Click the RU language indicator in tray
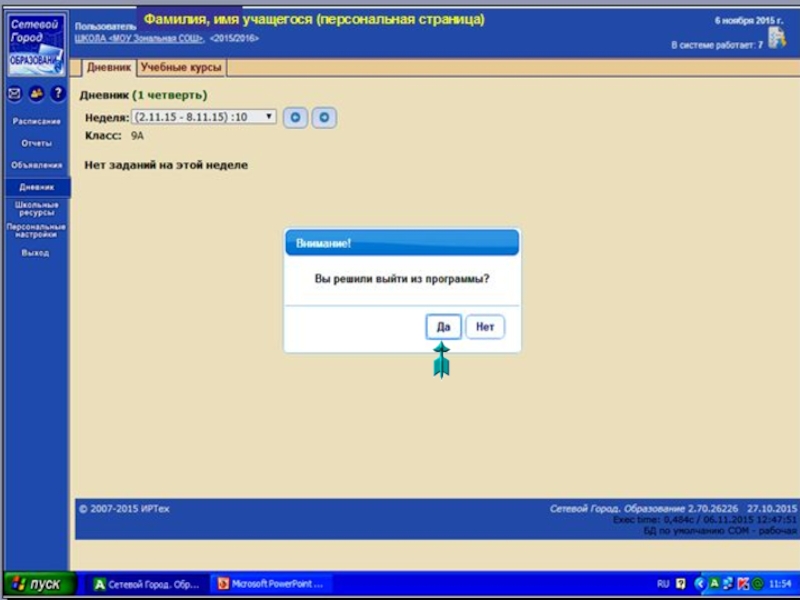The image size is (800, 600). 663,584
